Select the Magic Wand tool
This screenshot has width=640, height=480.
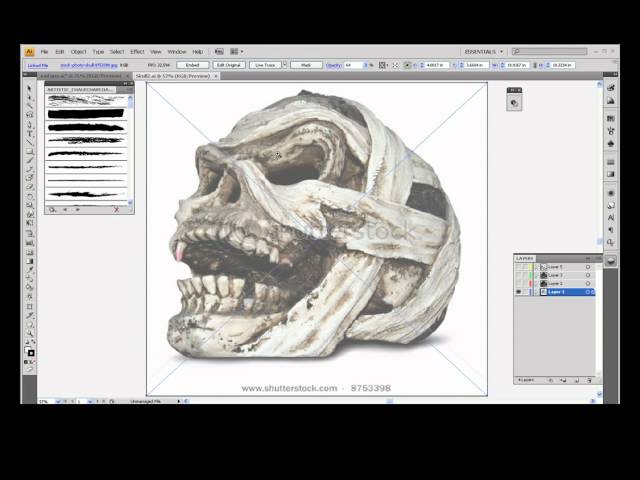29,106
